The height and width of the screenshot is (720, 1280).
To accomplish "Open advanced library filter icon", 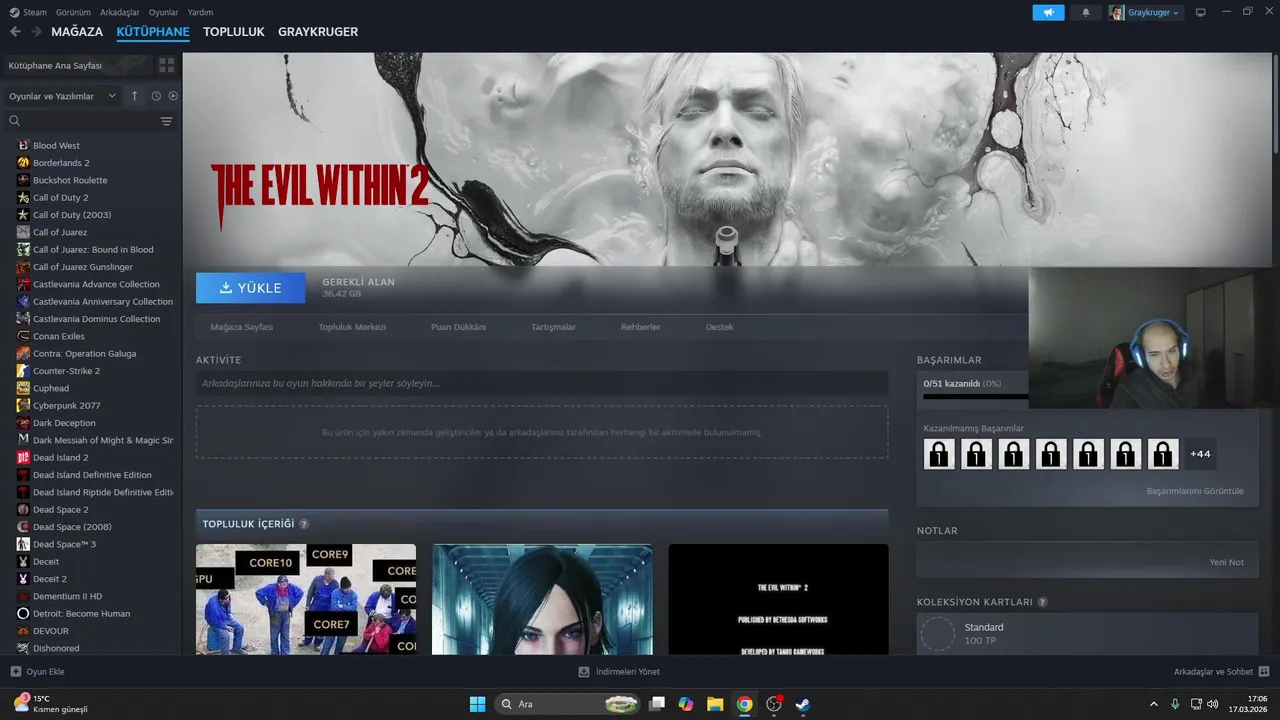I will pyautogui.click(x=166, y=121).
